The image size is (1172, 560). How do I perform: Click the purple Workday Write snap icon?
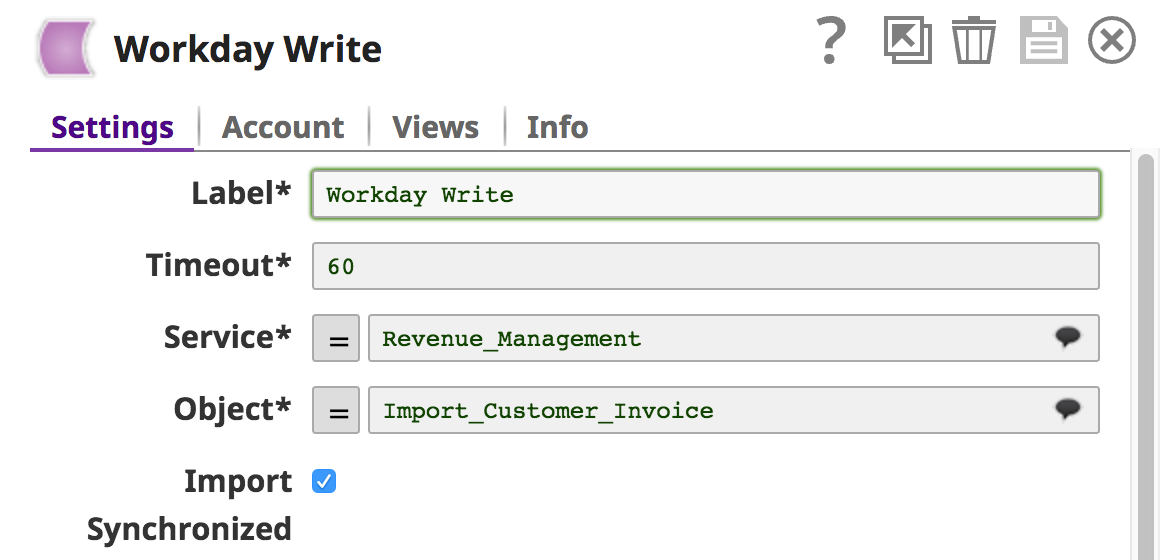67,48
